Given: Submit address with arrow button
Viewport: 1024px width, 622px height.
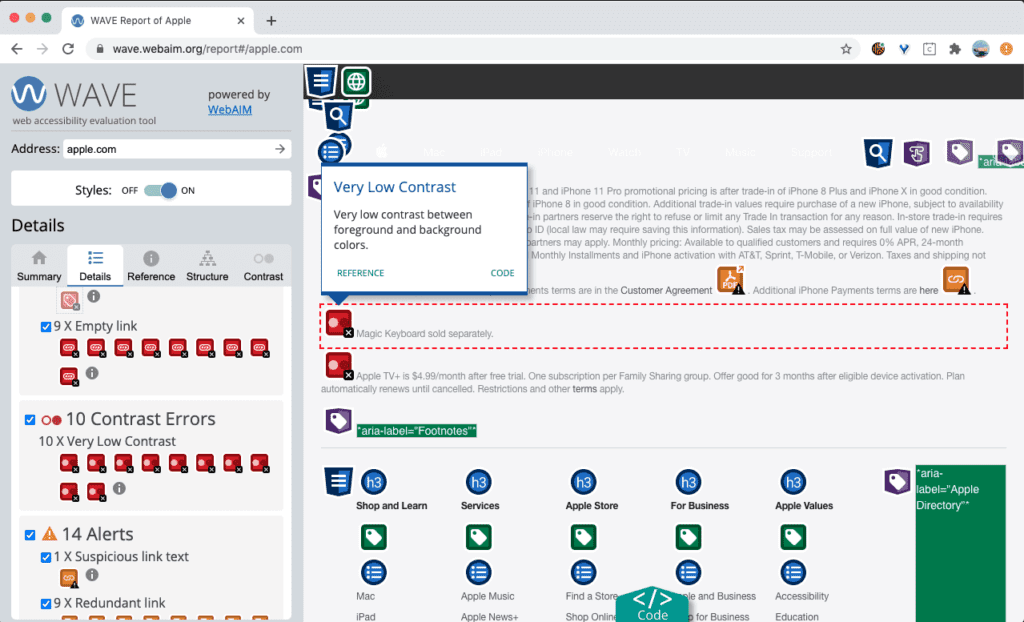Looking at the screenshot, I should [x=280, y=149].
